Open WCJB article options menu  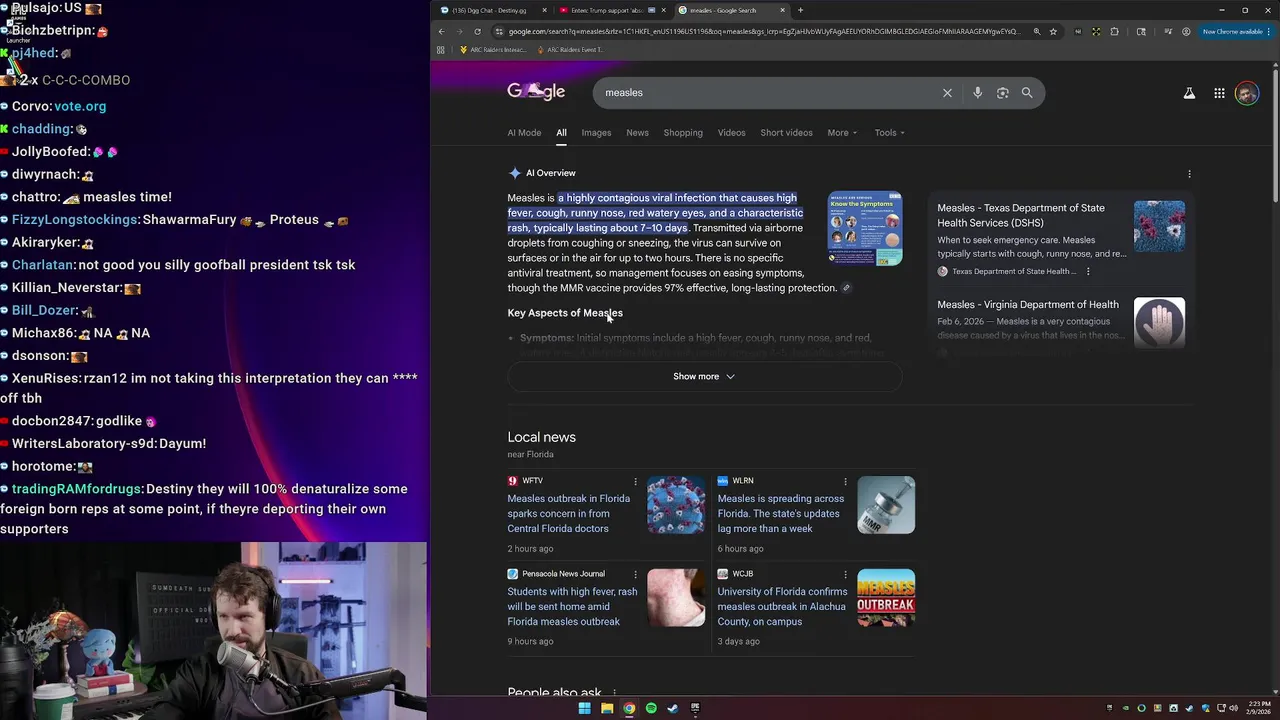coord(845,574)
